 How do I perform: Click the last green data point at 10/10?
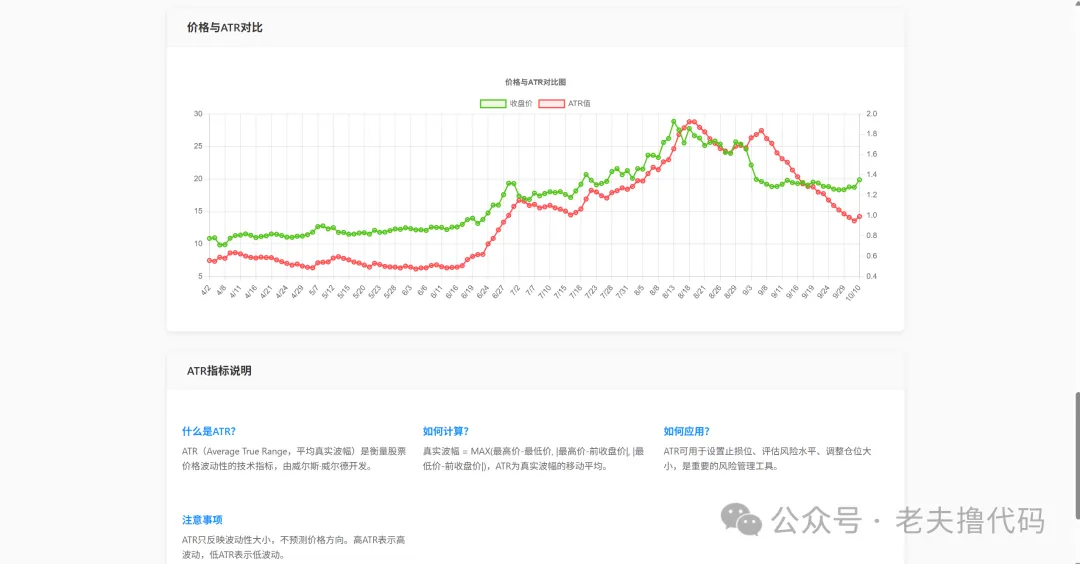[859, 180]
